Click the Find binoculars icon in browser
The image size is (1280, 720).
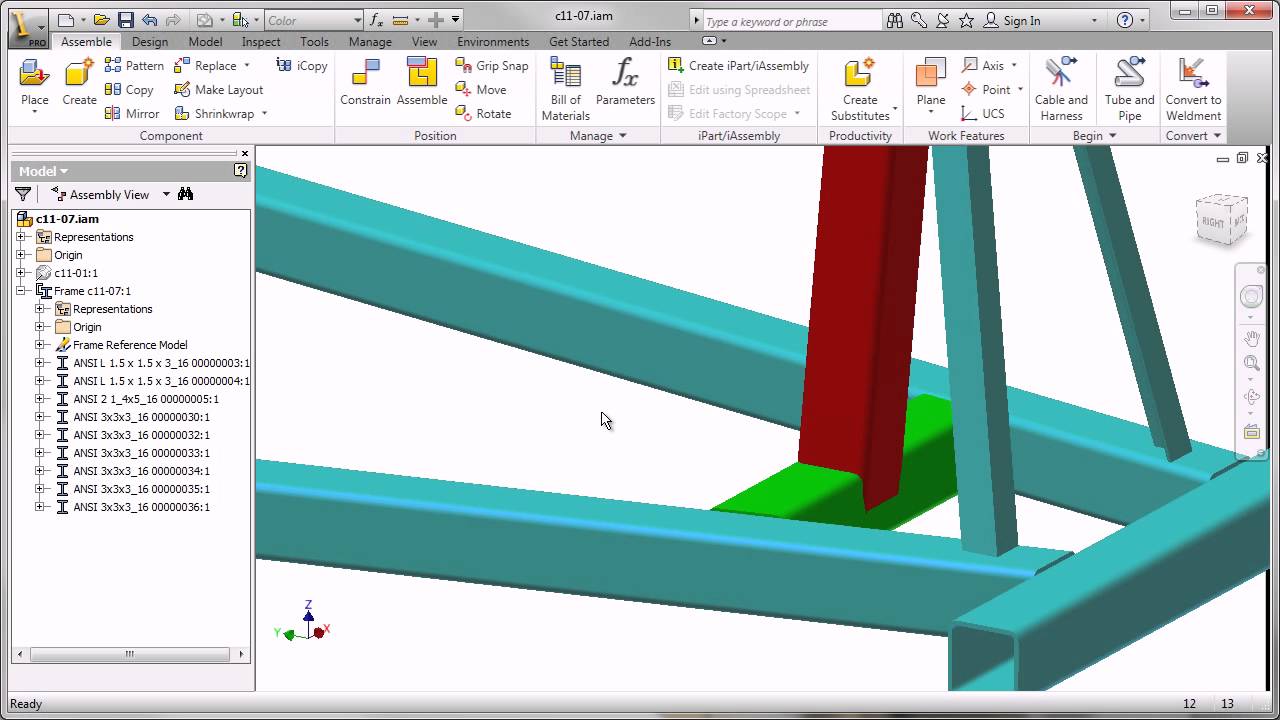point(185,194)
